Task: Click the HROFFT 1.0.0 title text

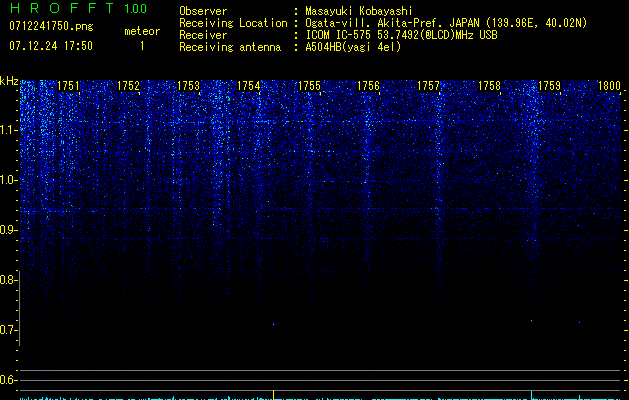Action: pyautogui.click(x=78, y=8)
